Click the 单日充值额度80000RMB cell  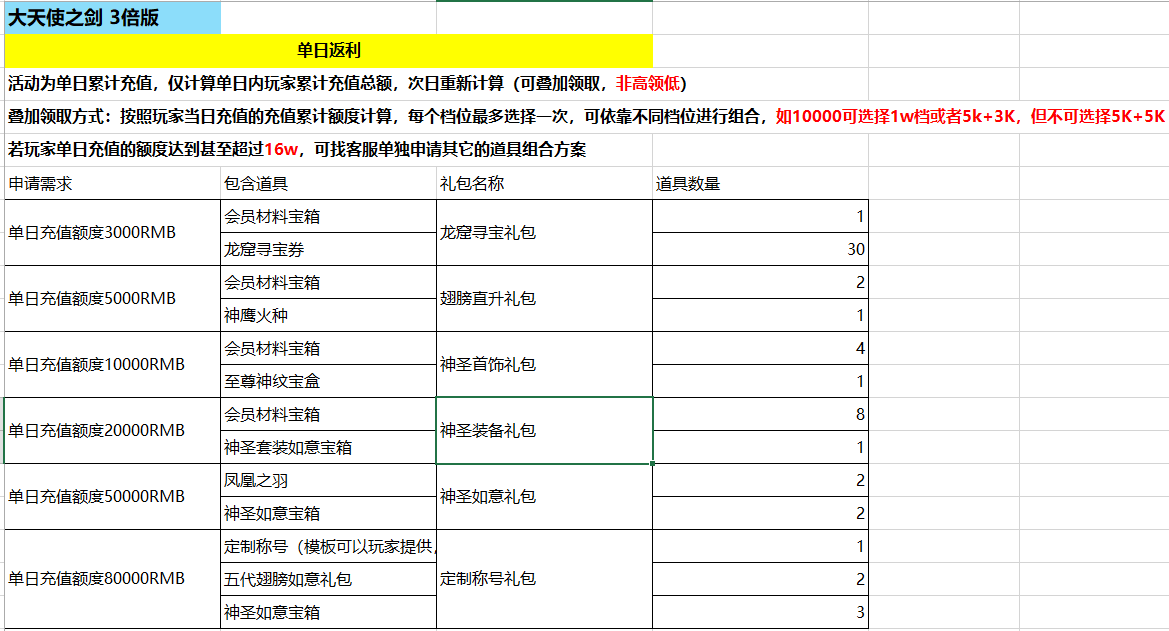[113, 579]
